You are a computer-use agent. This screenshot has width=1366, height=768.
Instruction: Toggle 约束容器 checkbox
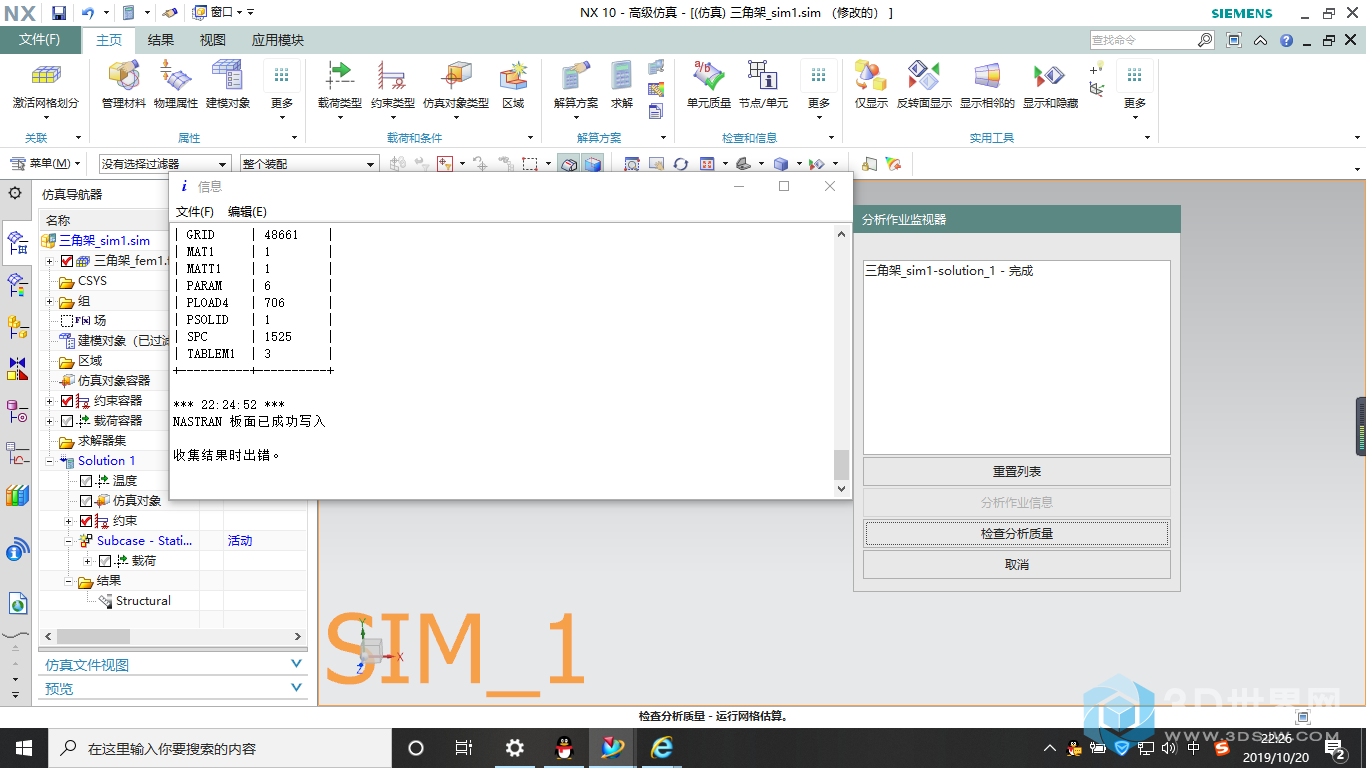tap(68, 401)
